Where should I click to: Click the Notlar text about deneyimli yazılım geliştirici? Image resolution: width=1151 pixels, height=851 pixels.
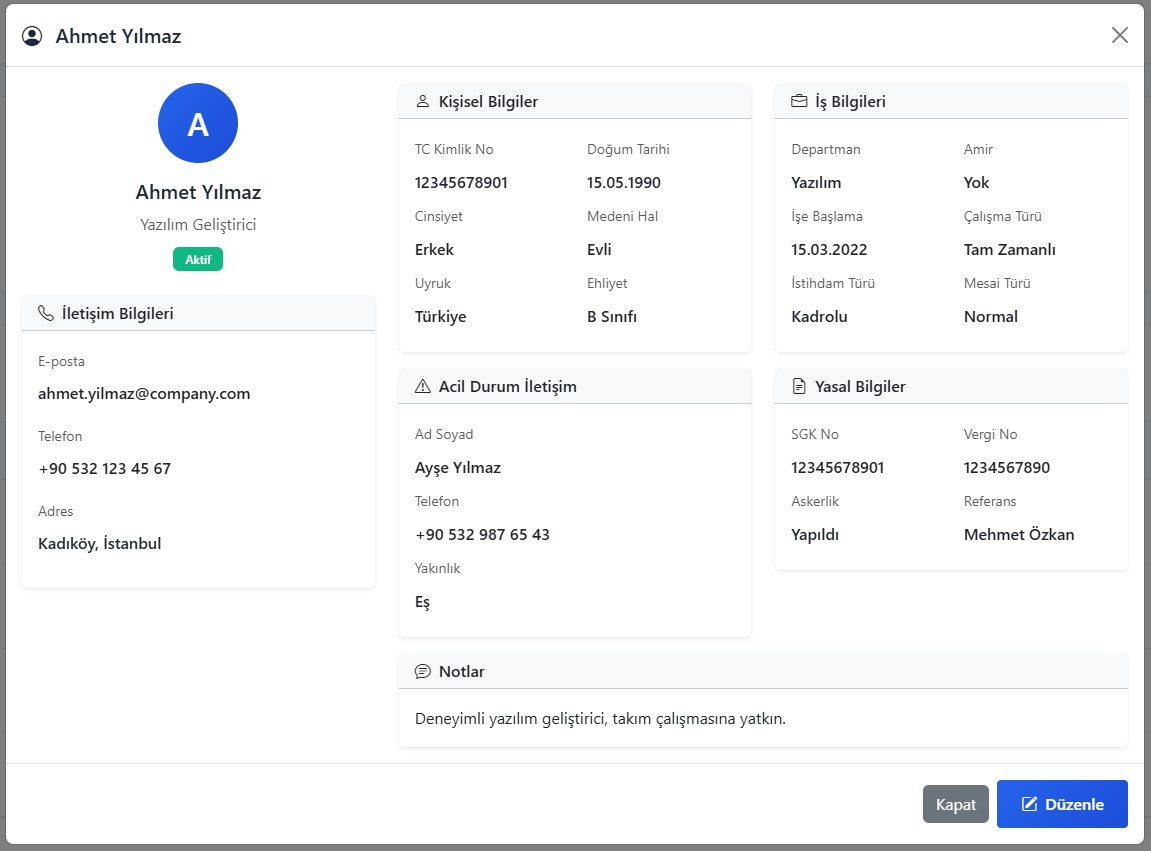click(600, 718)
